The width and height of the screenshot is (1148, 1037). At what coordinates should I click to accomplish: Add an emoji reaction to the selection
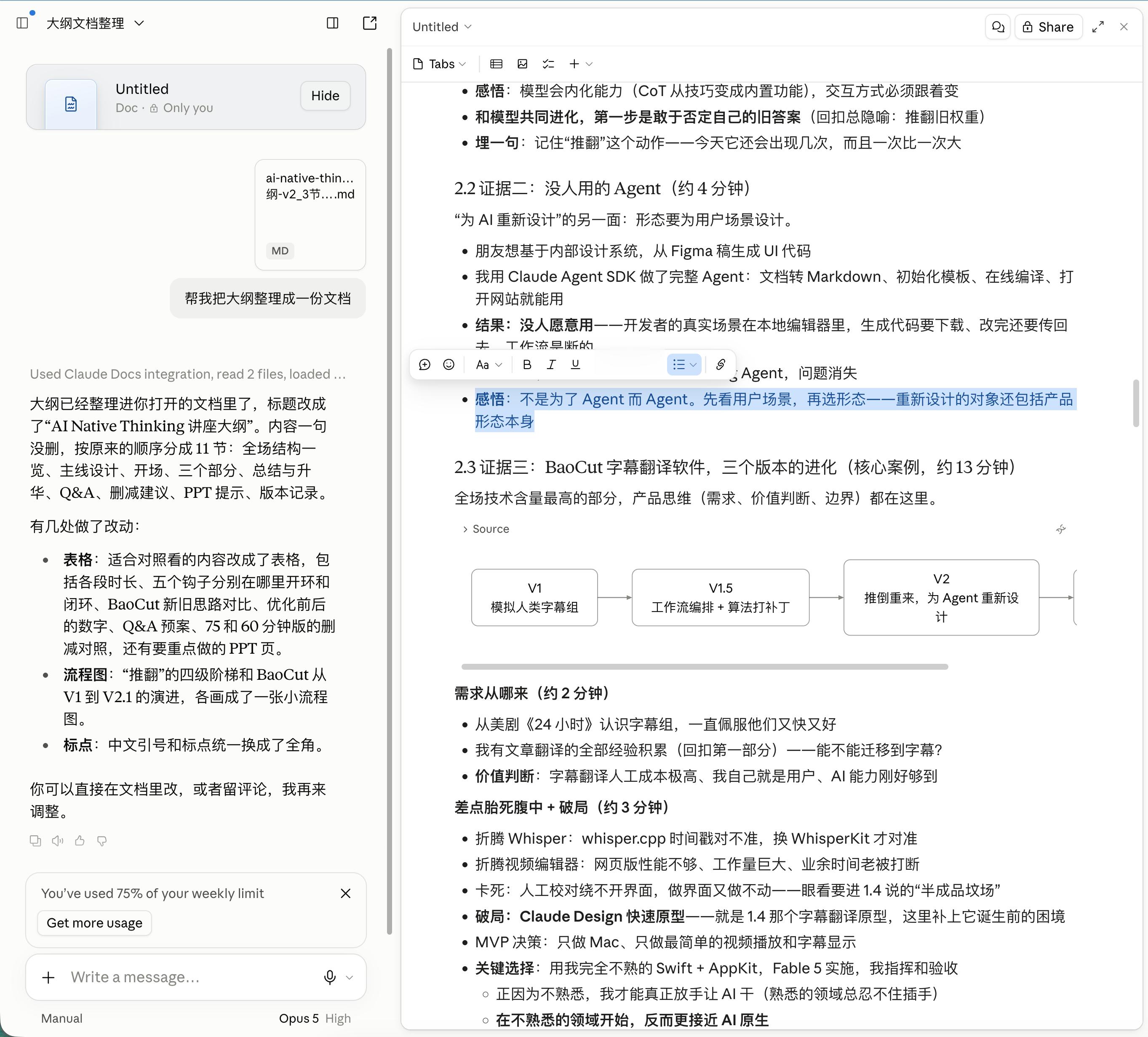(x=449, y=364)
